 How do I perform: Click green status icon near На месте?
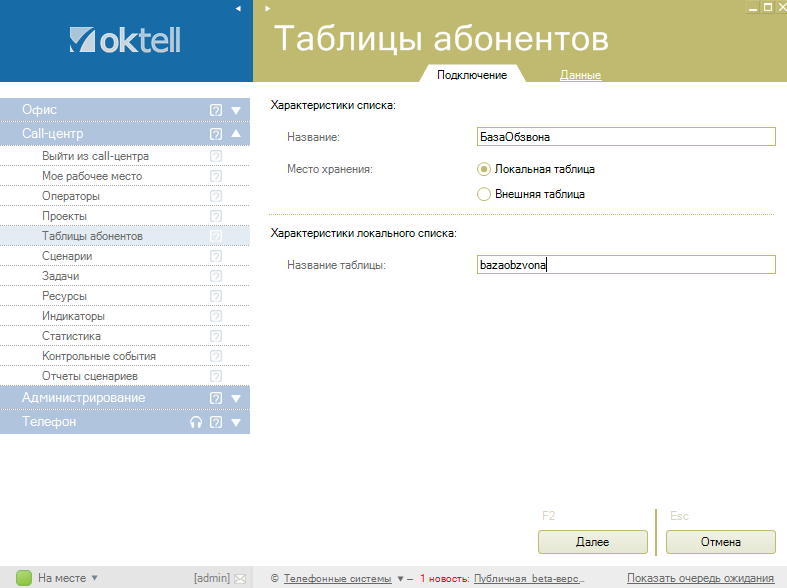[x=24, y=578]
